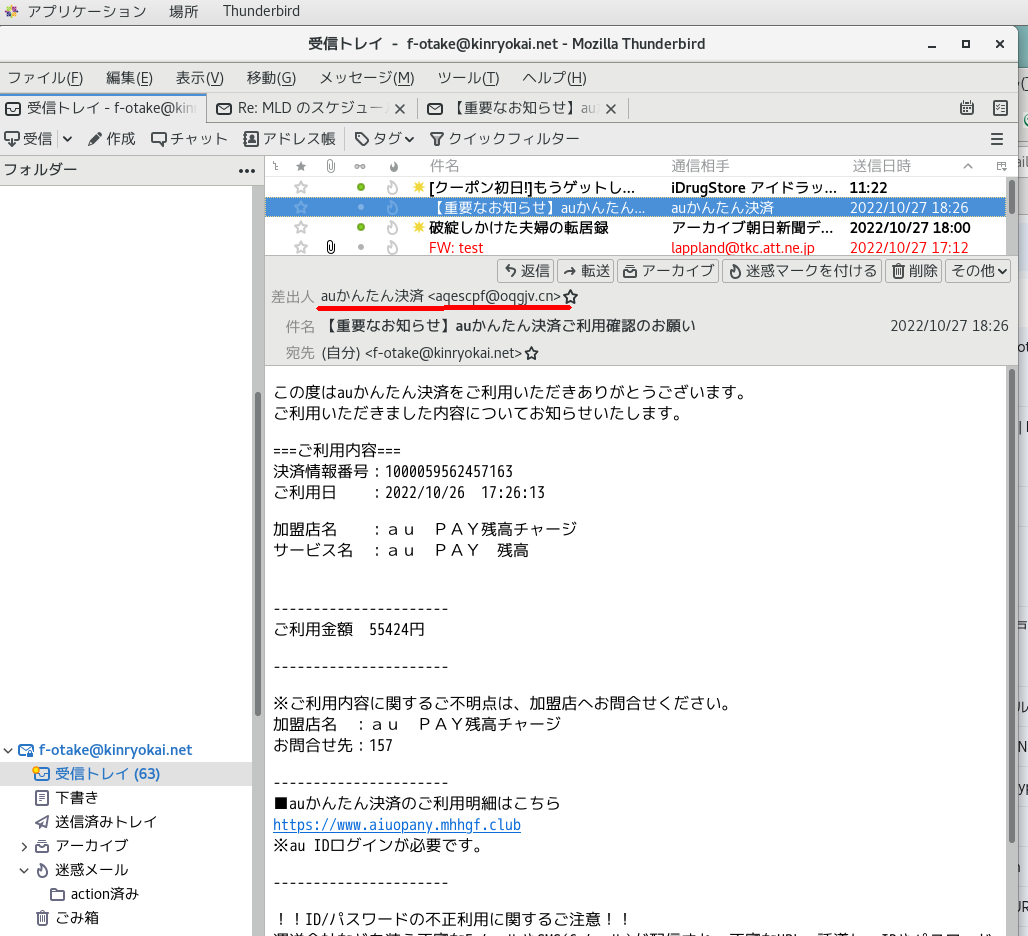Viewport: 1028px width, 936px height.
Task: Open the calendar icon in tab bar
Action: coord(966,108)
